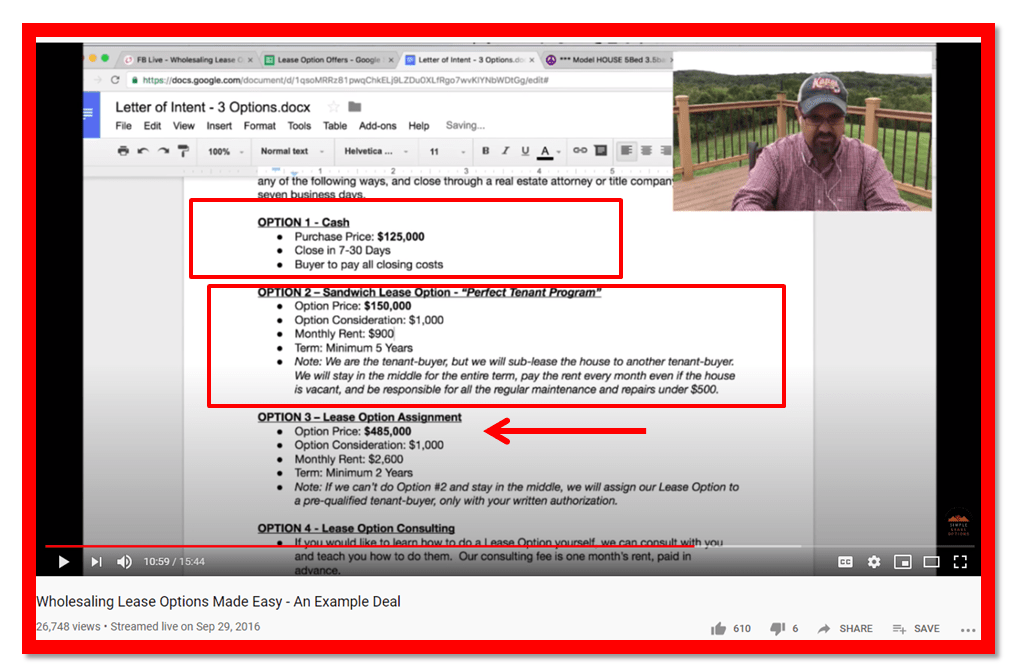Switch to theater mode view
This screenshot has width=1018, height=668.
[931, 562]
